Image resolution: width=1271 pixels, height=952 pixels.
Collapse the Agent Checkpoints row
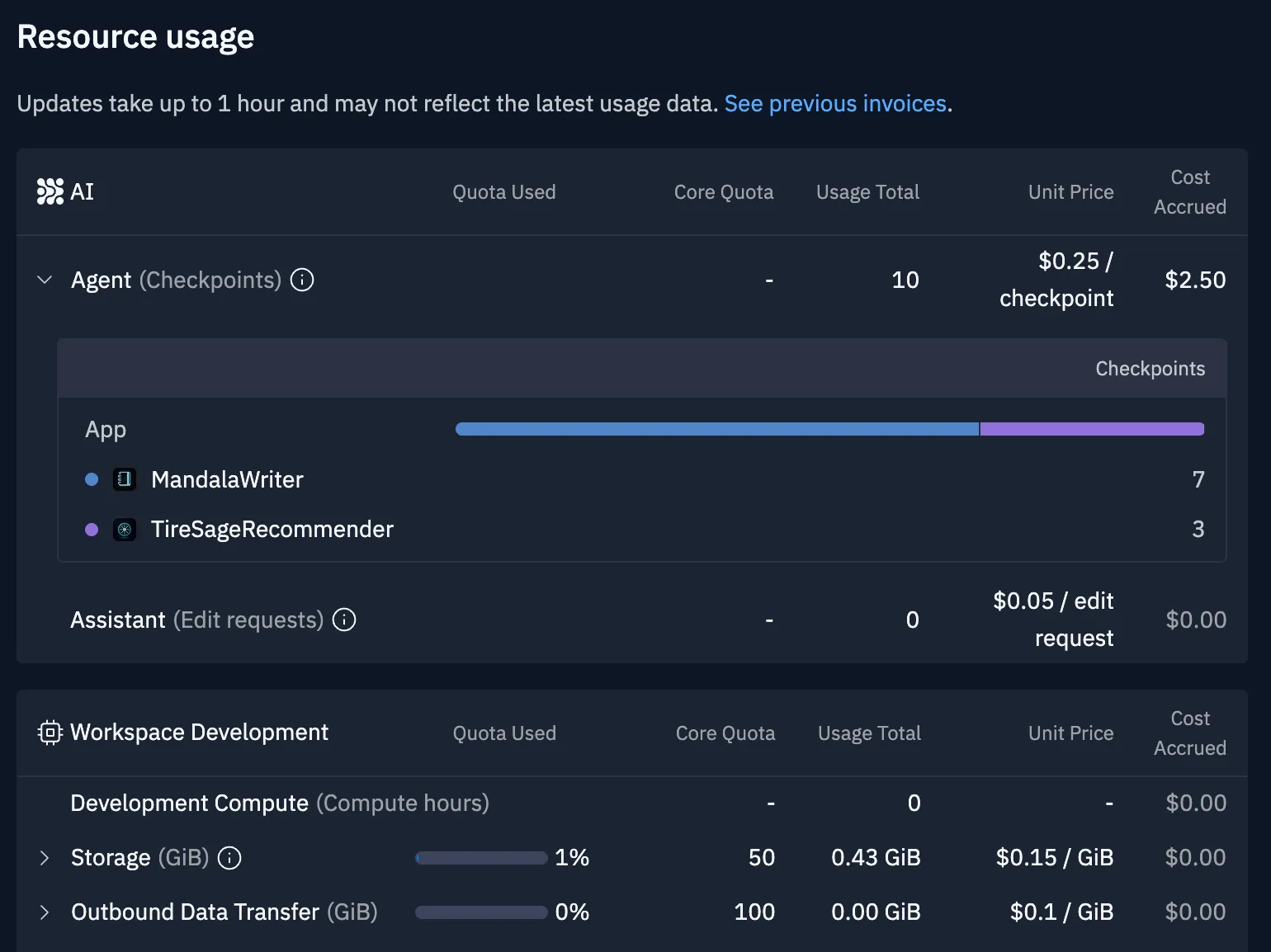click(45, 280)
